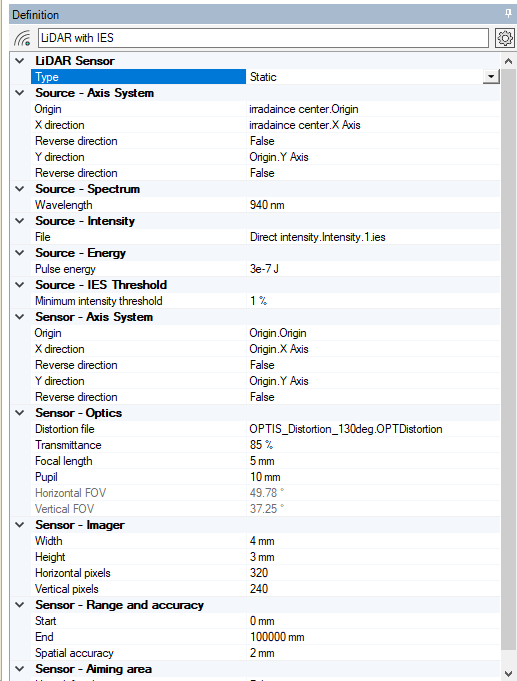
Task: Click the LiDAR sensor icon beside name
Action: (x=22, y=38)
